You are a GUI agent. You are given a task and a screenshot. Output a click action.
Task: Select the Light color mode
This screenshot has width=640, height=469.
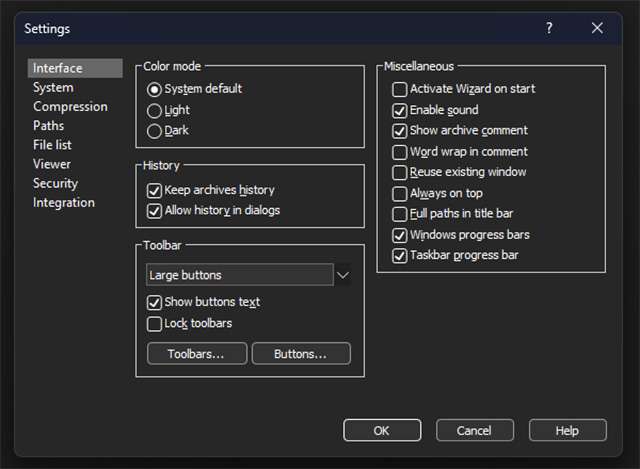(155, 110)
